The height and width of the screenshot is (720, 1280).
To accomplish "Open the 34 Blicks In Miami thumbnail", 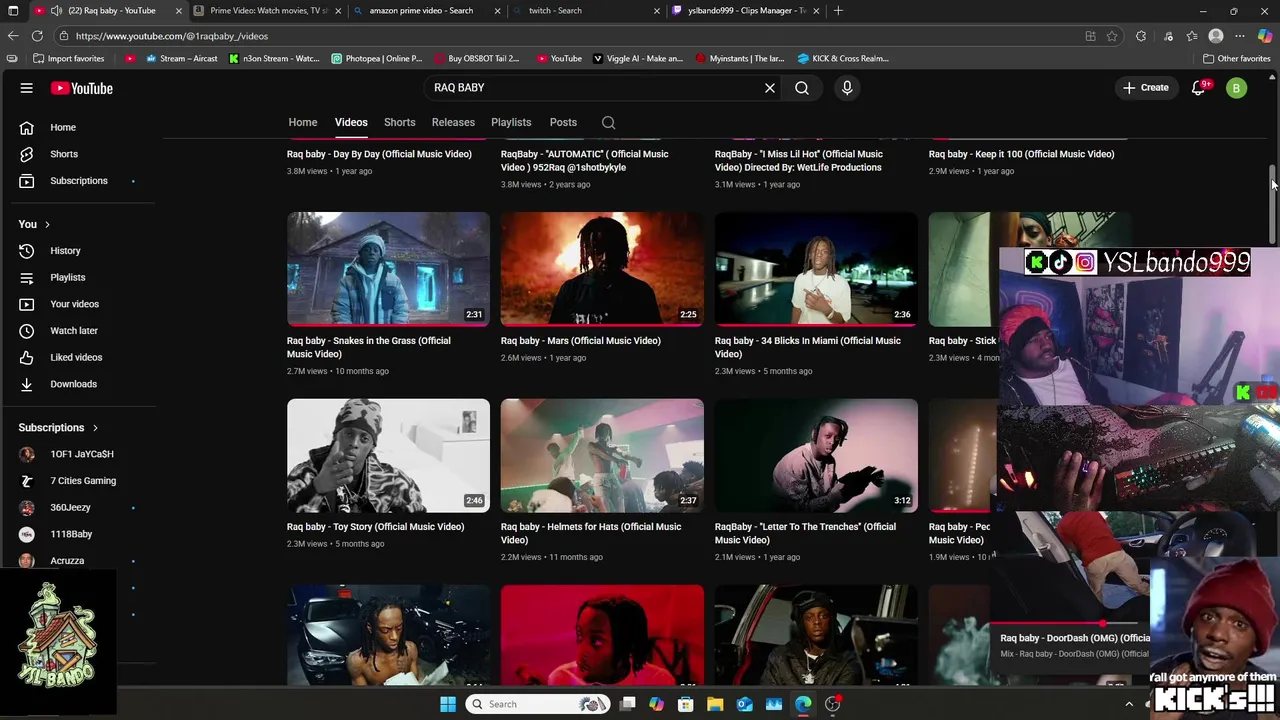I will coord(816,269).
